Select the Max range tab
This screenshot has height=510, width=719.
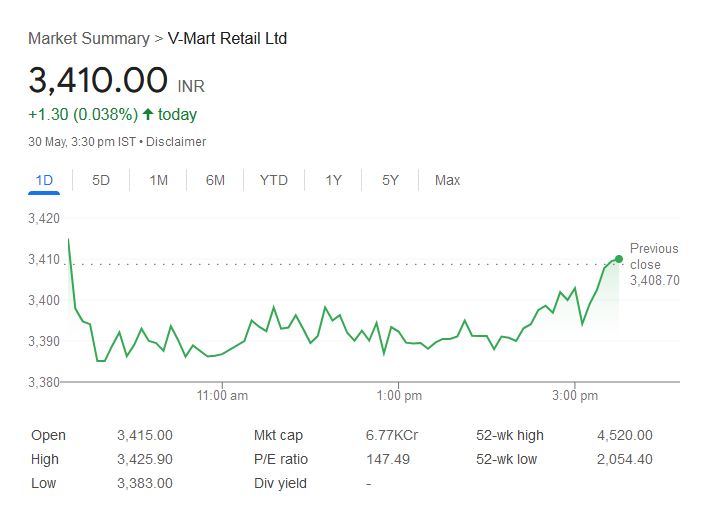point(447,180)
